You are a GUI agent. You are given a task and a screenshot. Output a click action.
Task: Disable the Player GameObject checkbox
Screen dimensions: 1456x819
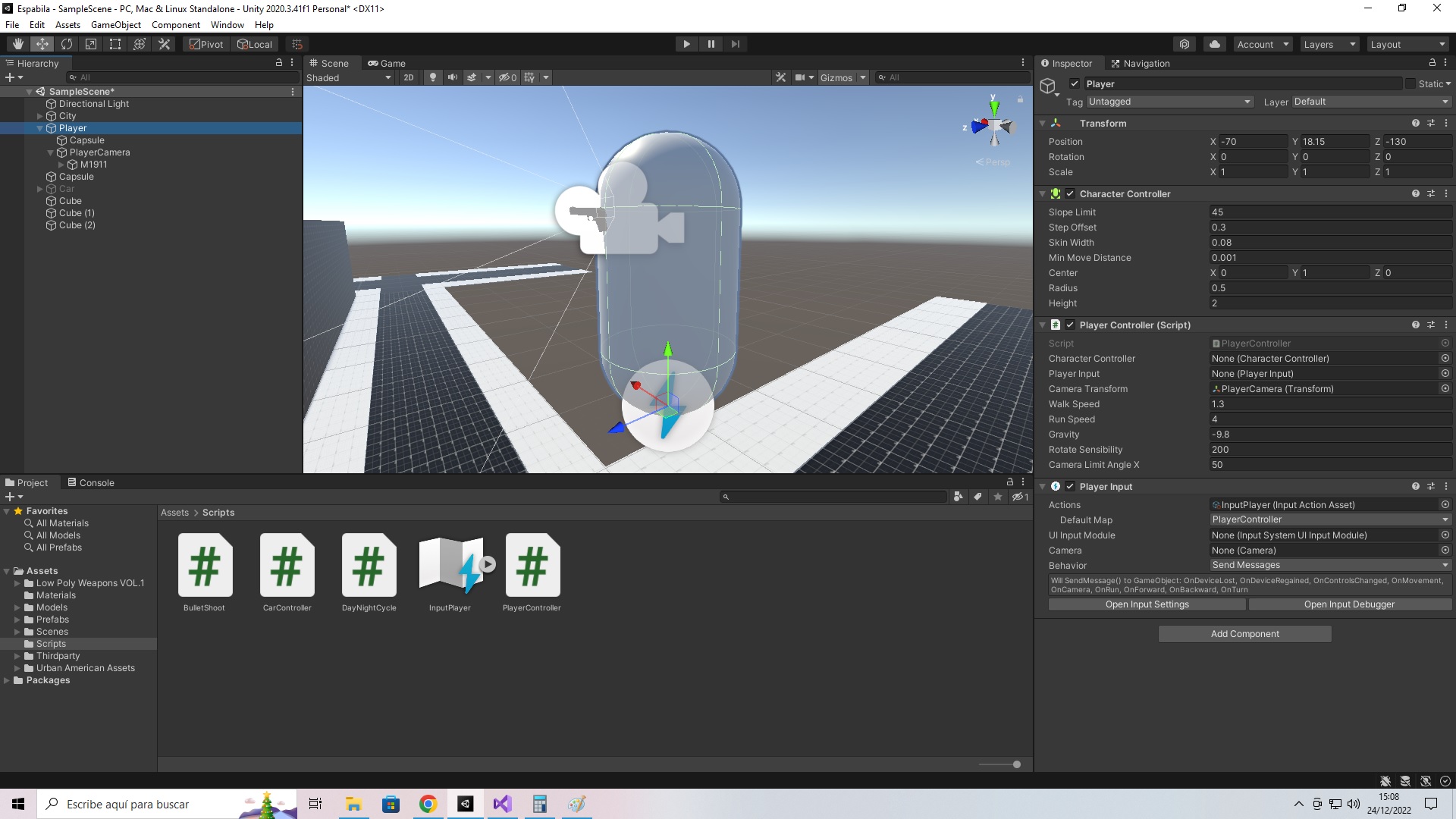coord(1075,84)
